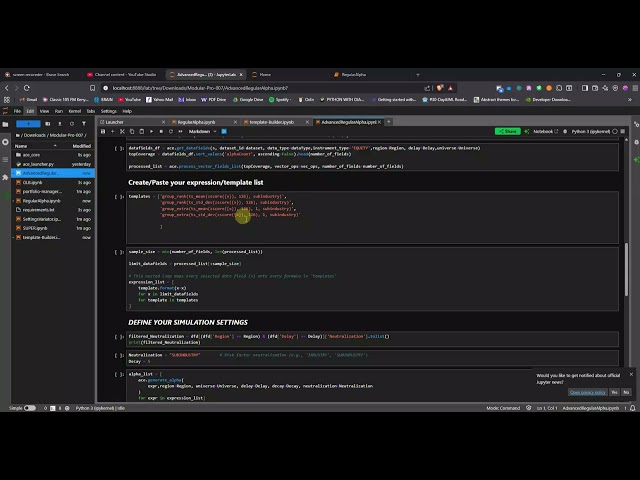Restart kernel and run all cells
The image size is (640, 480).
click(180, 131)
